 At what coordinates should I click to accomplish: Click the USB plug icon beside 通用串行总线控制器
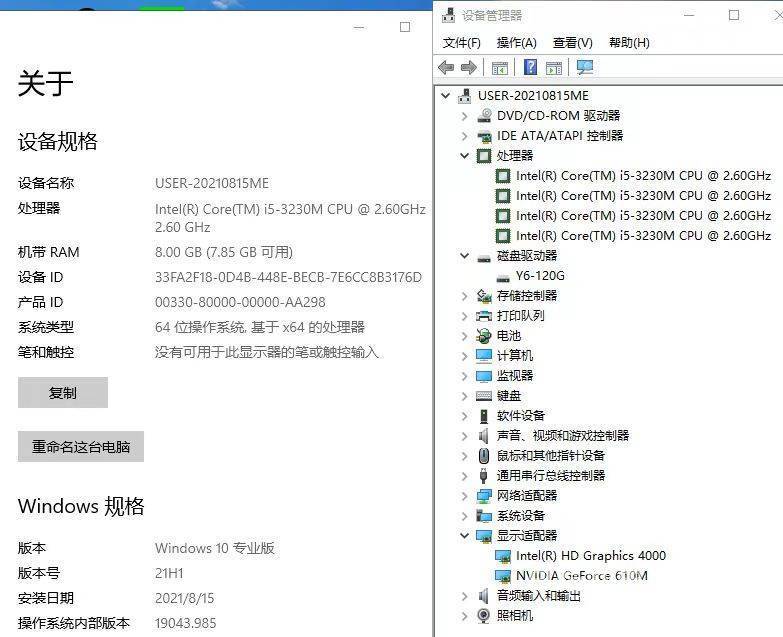(x=483, y=475)
